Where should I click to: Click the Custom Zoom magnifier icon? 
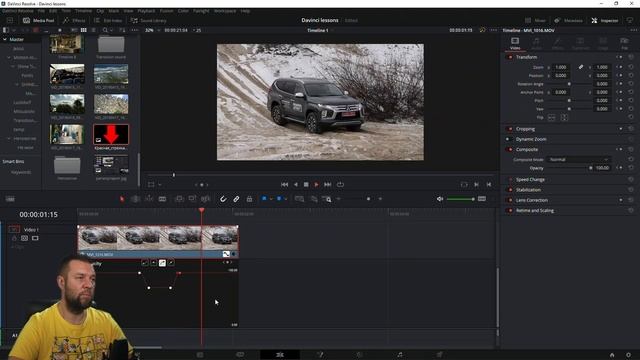coord(327,199)
